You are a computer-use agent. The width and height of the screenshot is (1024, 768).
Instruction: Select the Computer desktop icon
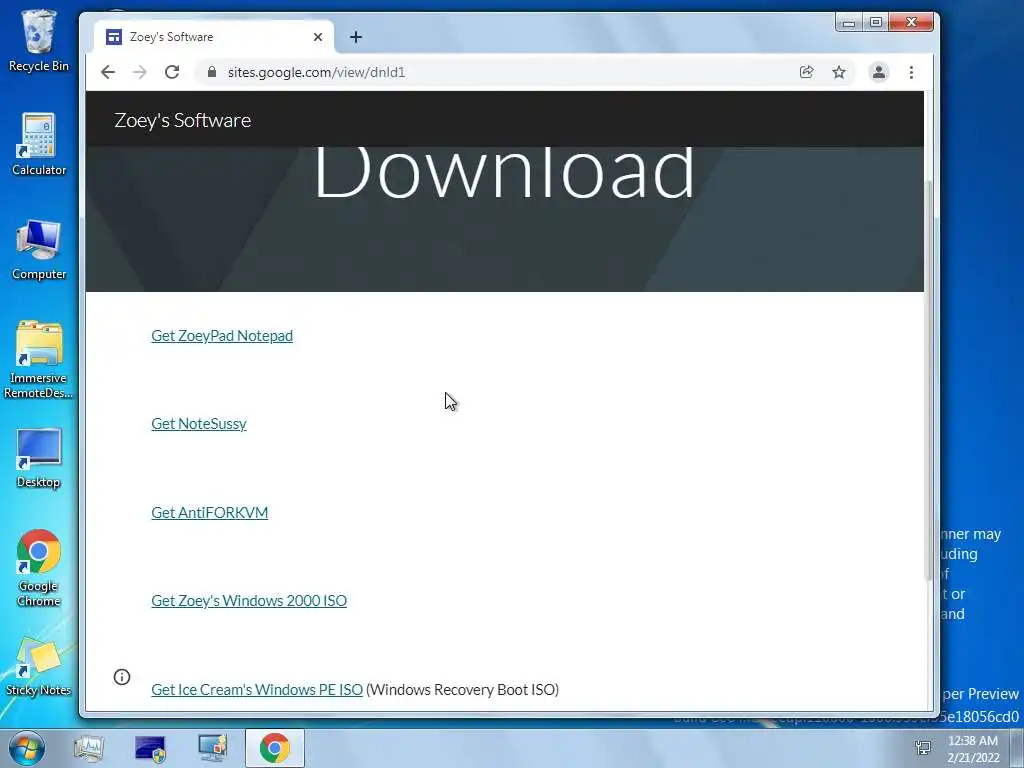coord(39,249)
